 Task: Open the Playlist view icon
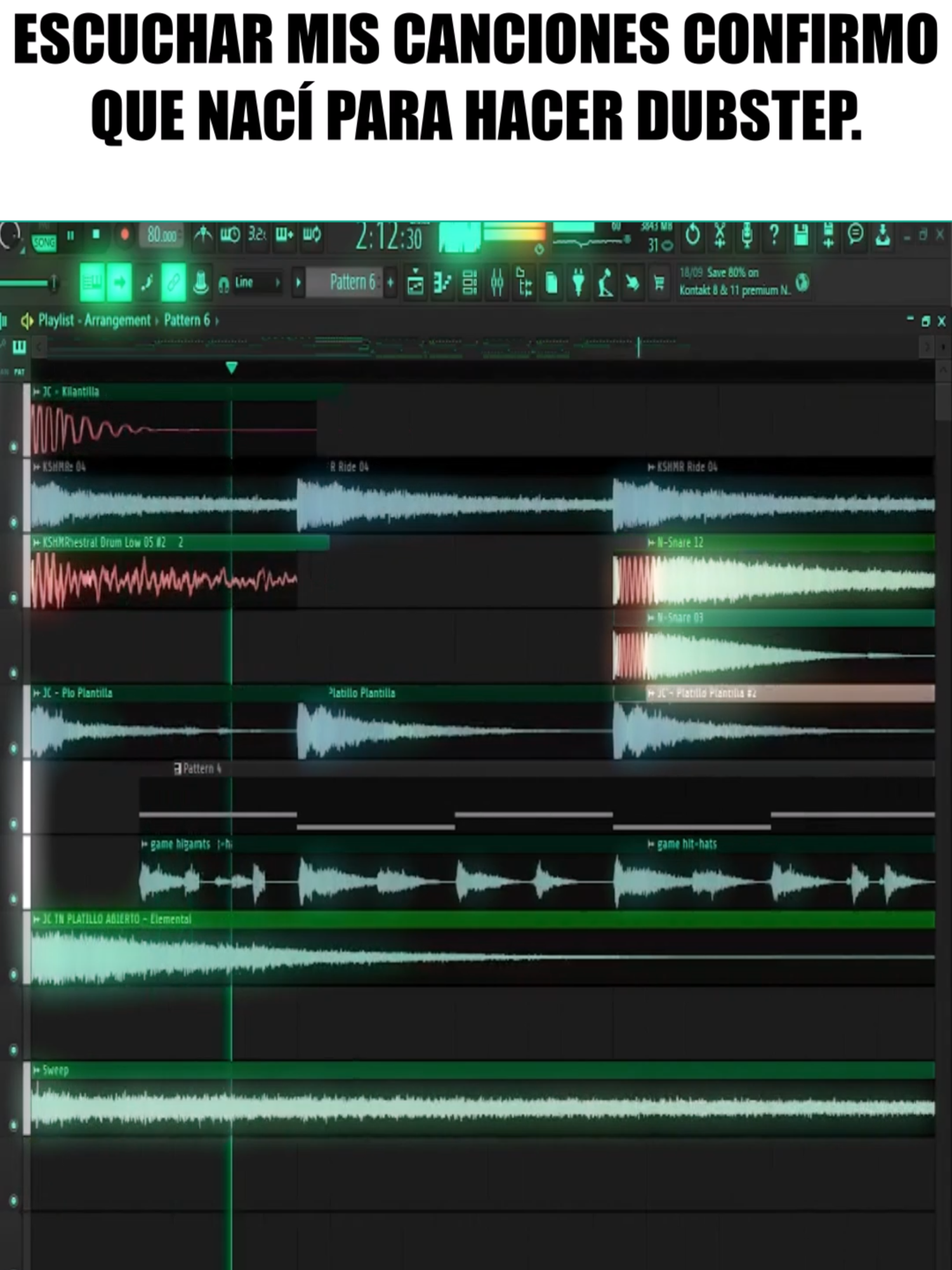click(x=415, y=282)
